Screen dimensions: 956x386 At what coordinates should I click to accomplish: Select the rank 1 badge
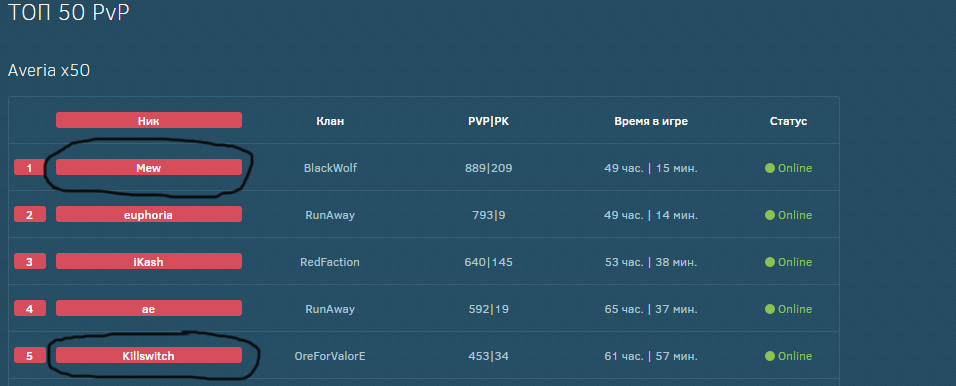pyautogui.click(x=30, y=168)
